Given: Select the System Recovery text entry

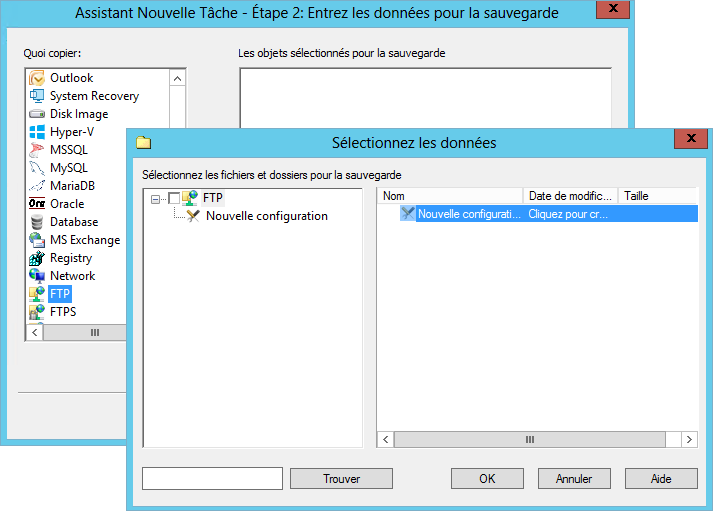Looking at the screenshot, I should pos(94,96).
